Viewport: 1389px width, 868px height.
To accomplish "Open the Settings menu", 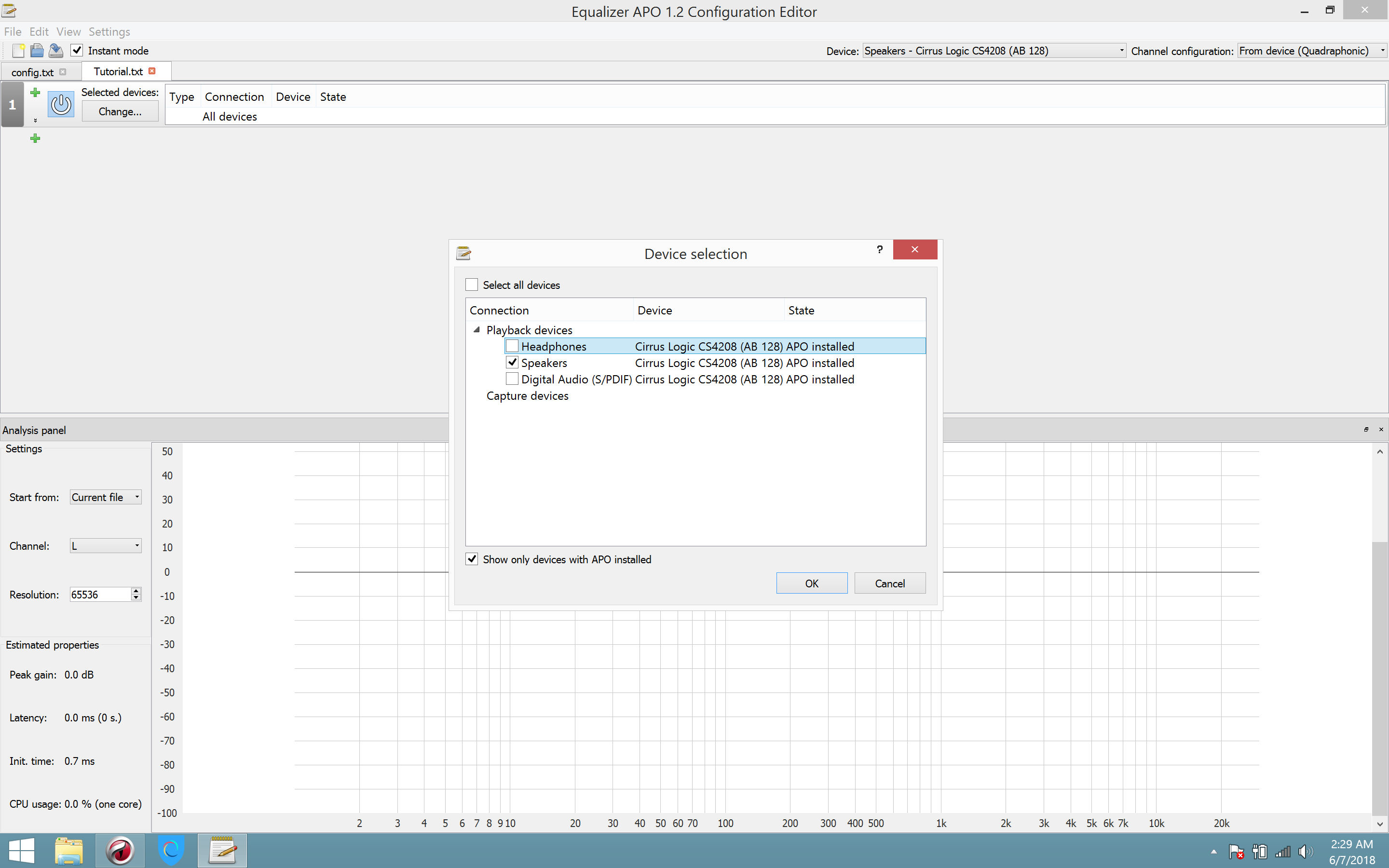I will [x=109, y=31].
